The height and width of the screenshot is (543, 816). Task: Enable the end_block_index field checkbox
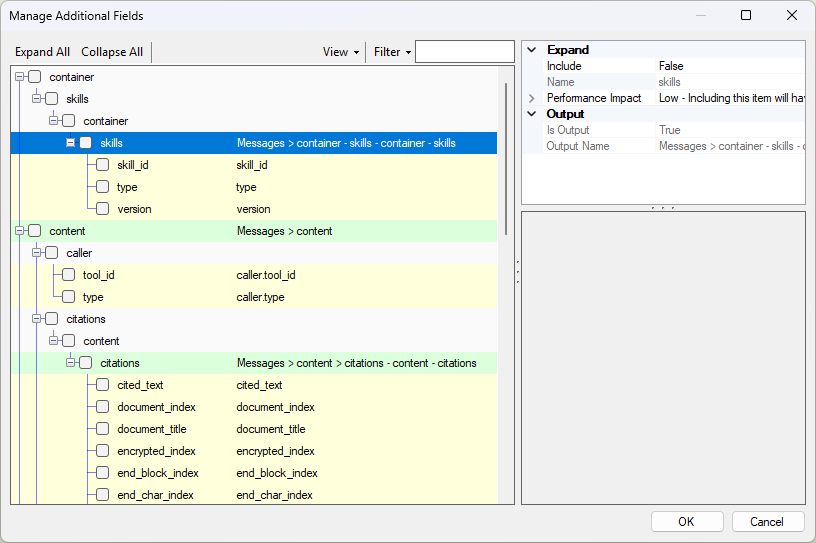click(x=103, y=473)
